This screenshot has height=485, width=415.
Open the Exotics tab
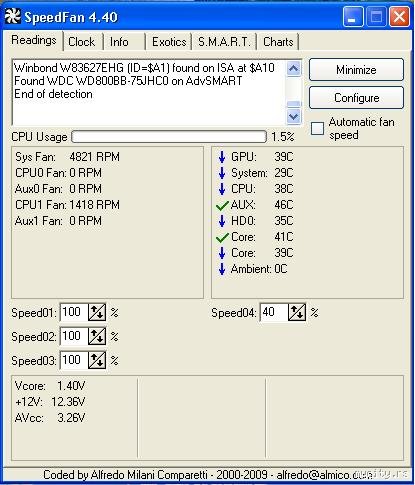coord(169,42)
